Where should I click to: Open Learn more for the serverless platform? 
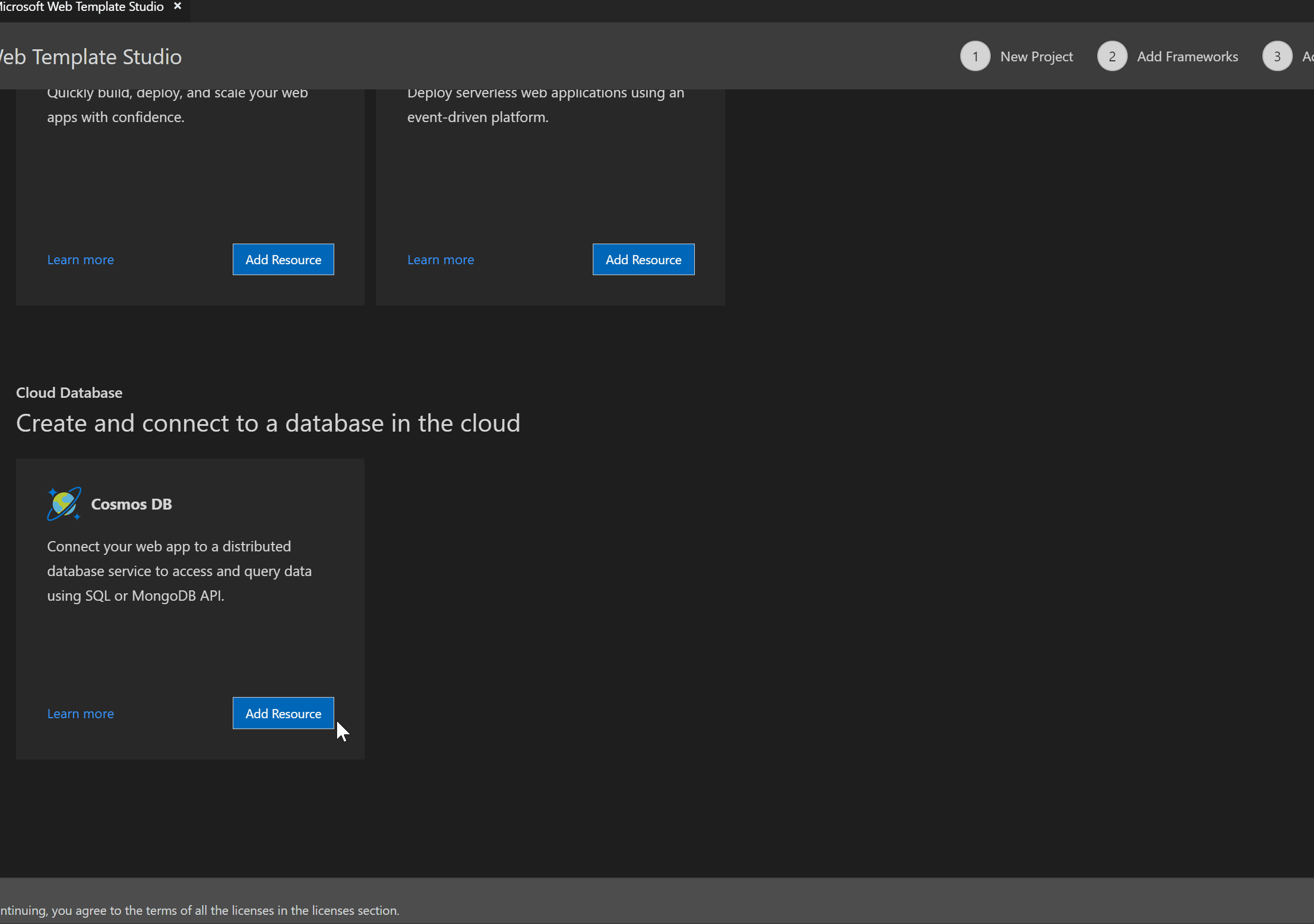[440, 259]
